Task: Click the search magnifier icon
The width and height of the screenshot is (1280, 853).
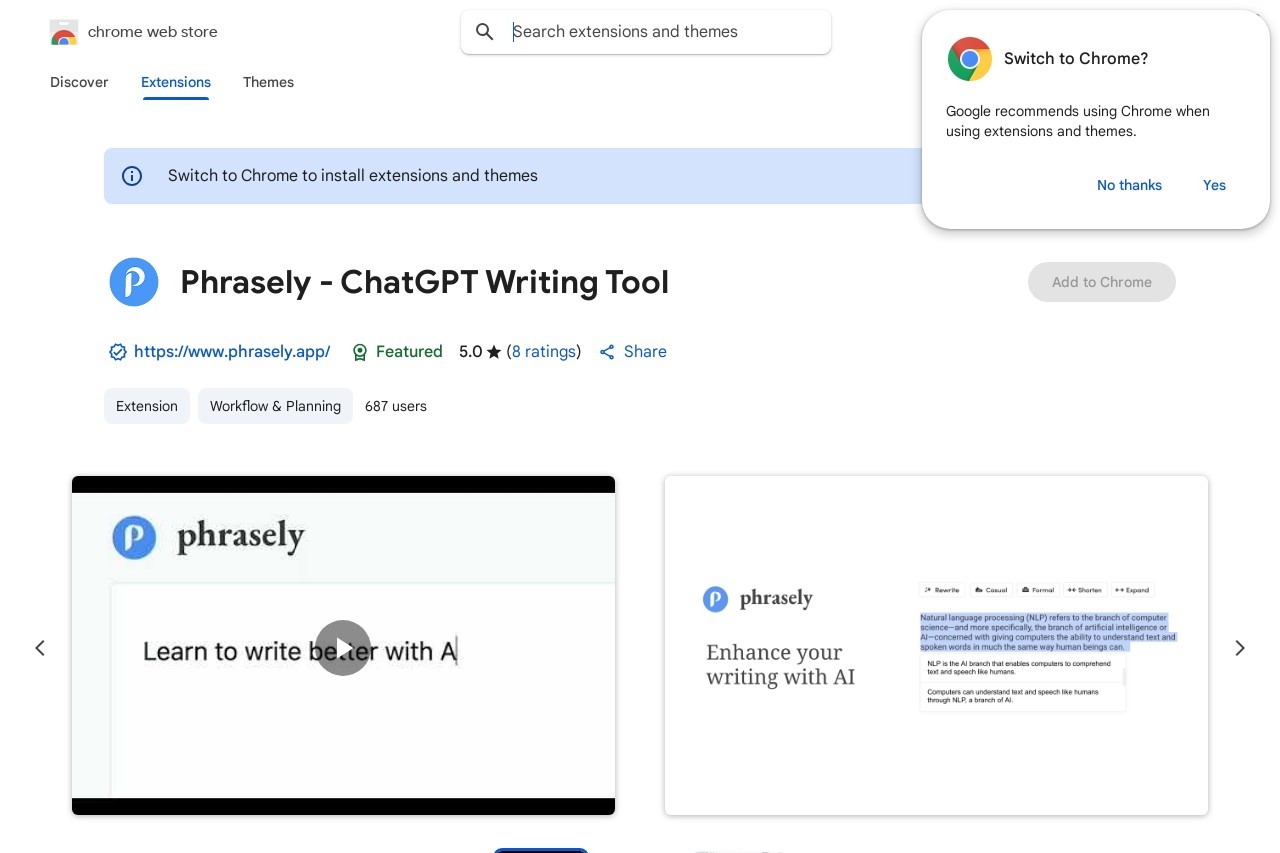Action: 485,32
